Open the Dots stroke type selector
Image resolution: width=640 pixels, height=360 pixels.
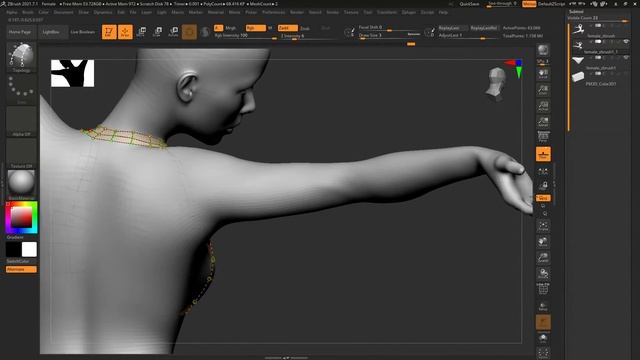click(21, 89)
